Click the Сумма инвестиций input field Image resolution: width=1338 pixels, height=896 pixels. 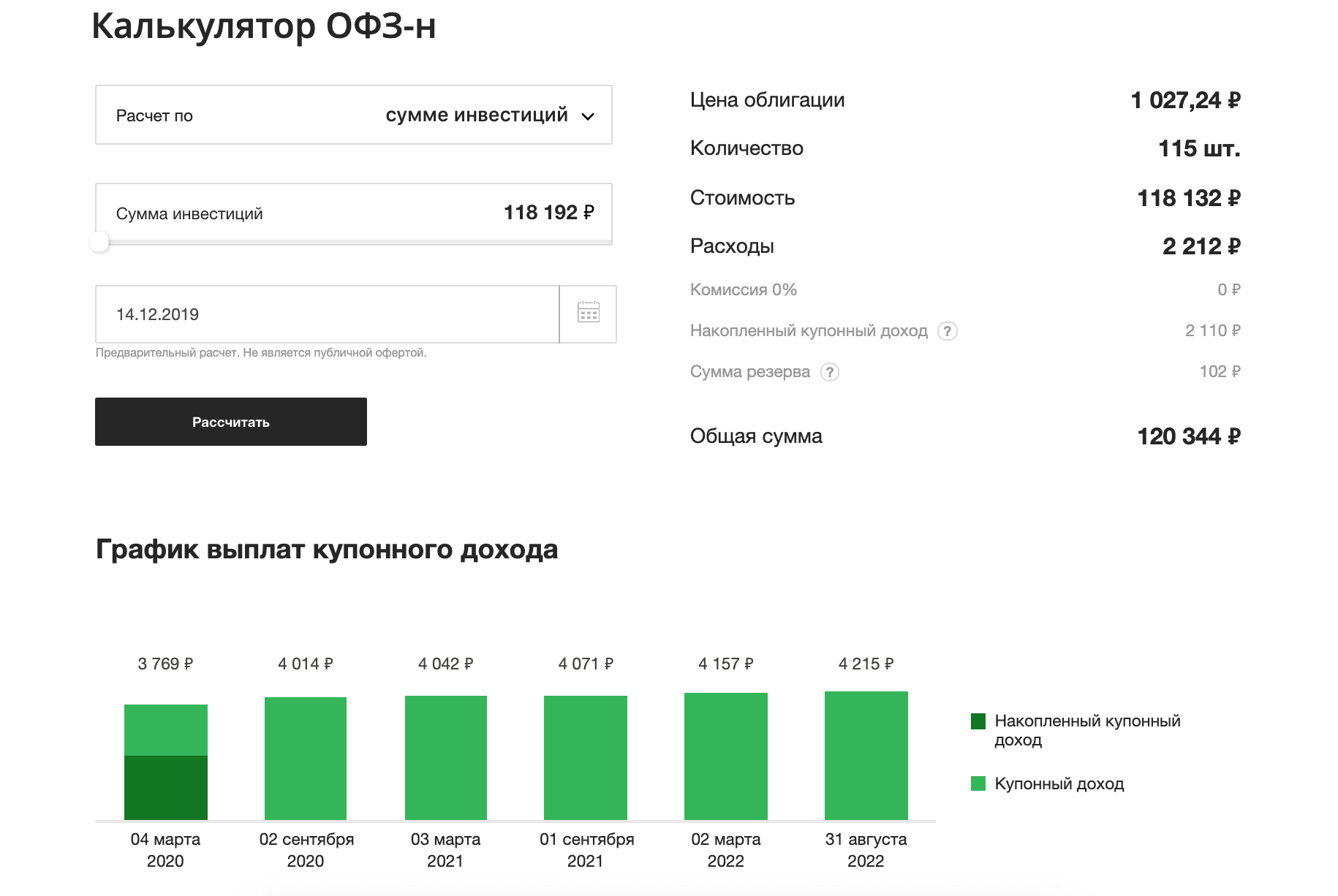pyautogui.click(x=353, y=213)
